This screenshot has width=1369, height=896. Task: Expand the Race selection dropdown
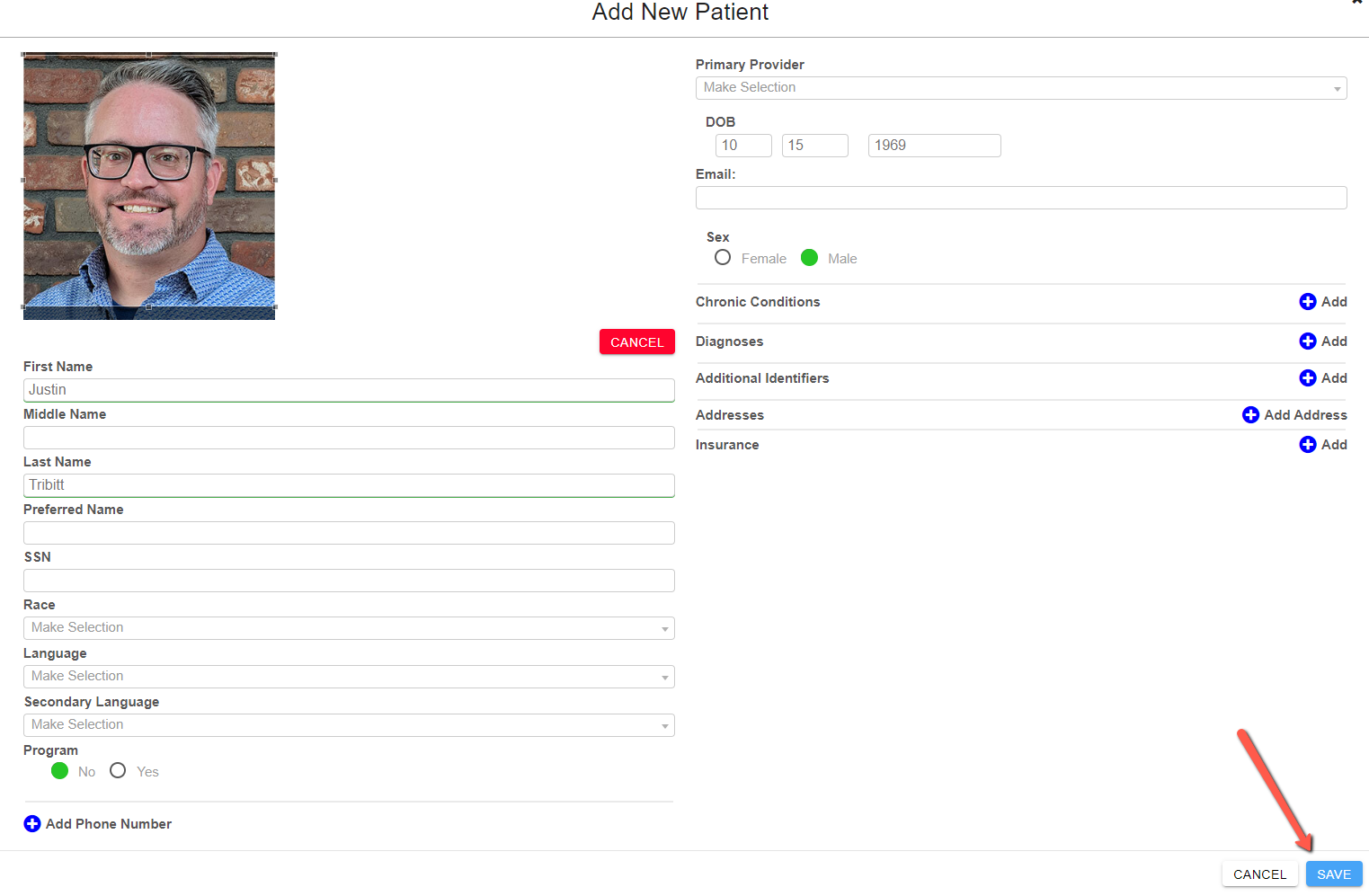(349, 628)
